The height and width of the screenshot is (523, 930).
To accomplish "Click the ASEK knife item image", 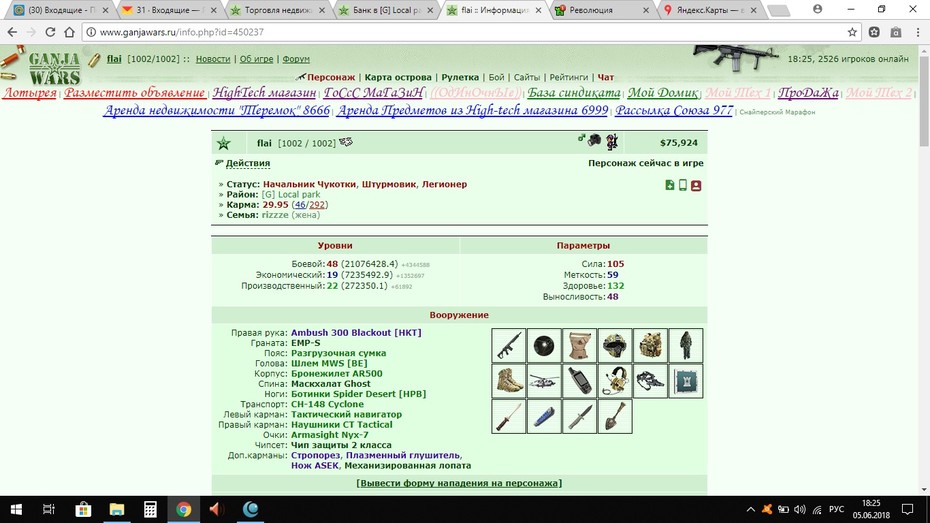I will [579, 416].
